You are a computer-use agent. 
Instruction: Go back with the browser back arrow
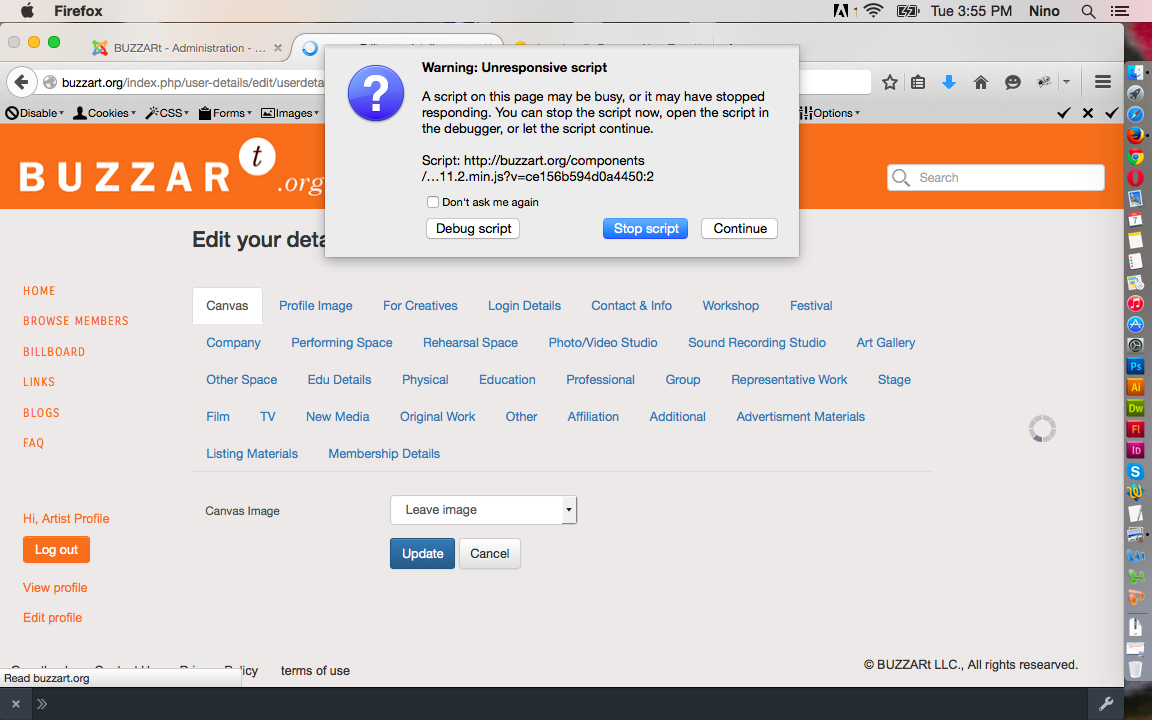pos(22,82)
